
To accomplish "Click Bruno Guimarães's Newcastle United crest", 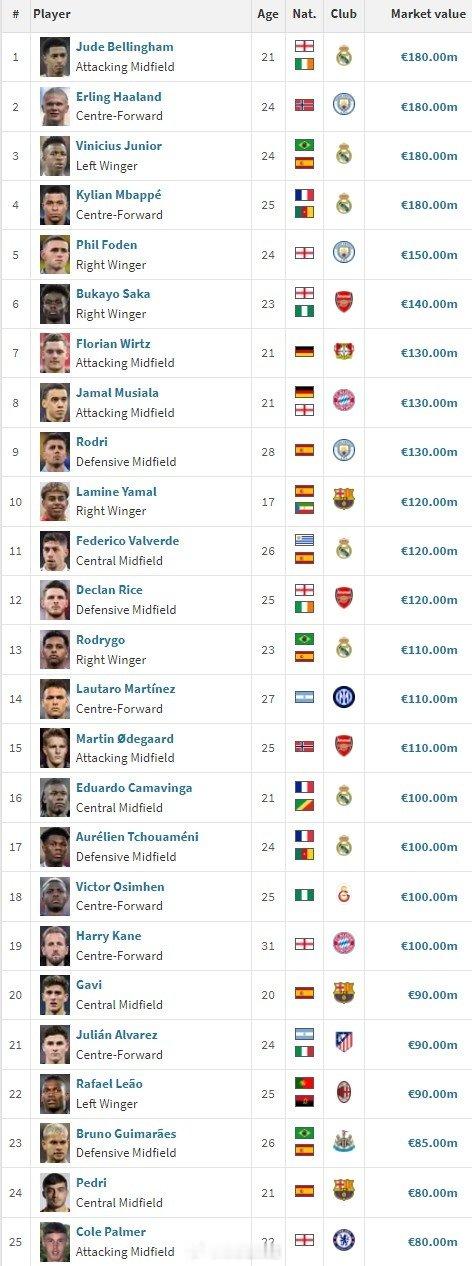I will [344, 1143].
